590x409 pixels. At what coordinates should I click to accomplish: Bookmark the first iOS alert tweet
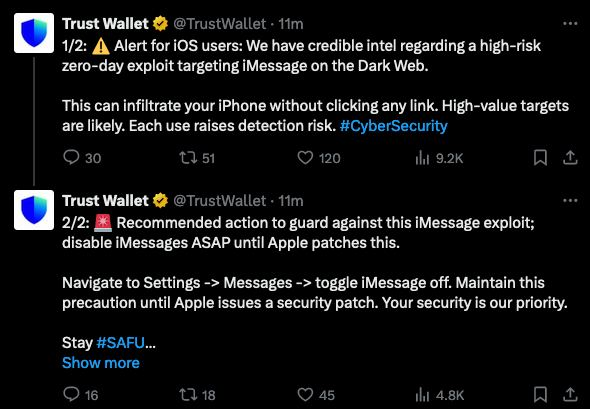[540, 158]
